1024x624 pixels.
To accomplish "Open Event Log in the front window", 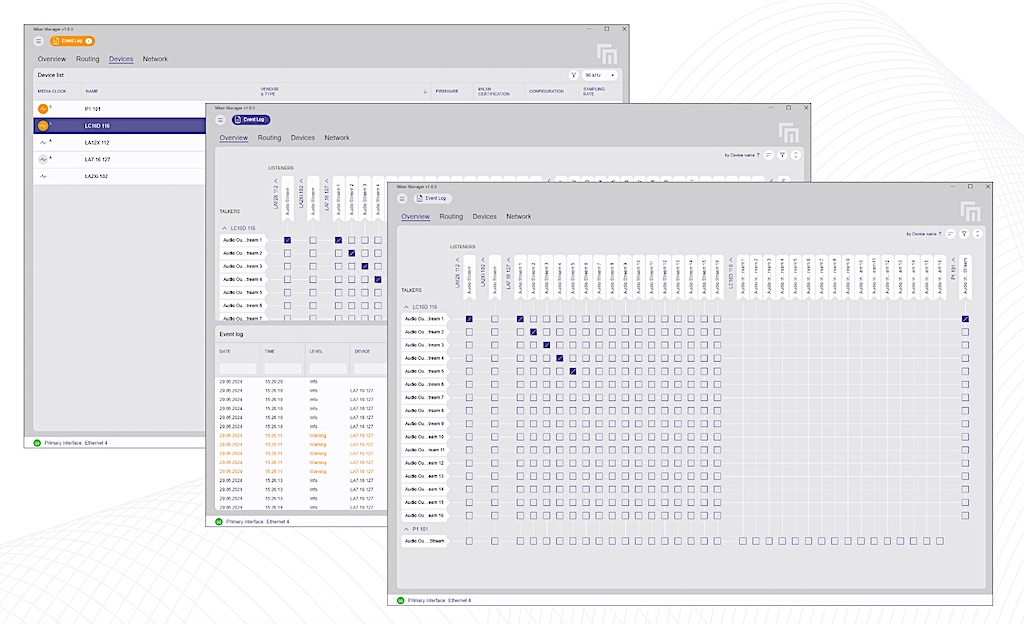I will 432,199.
